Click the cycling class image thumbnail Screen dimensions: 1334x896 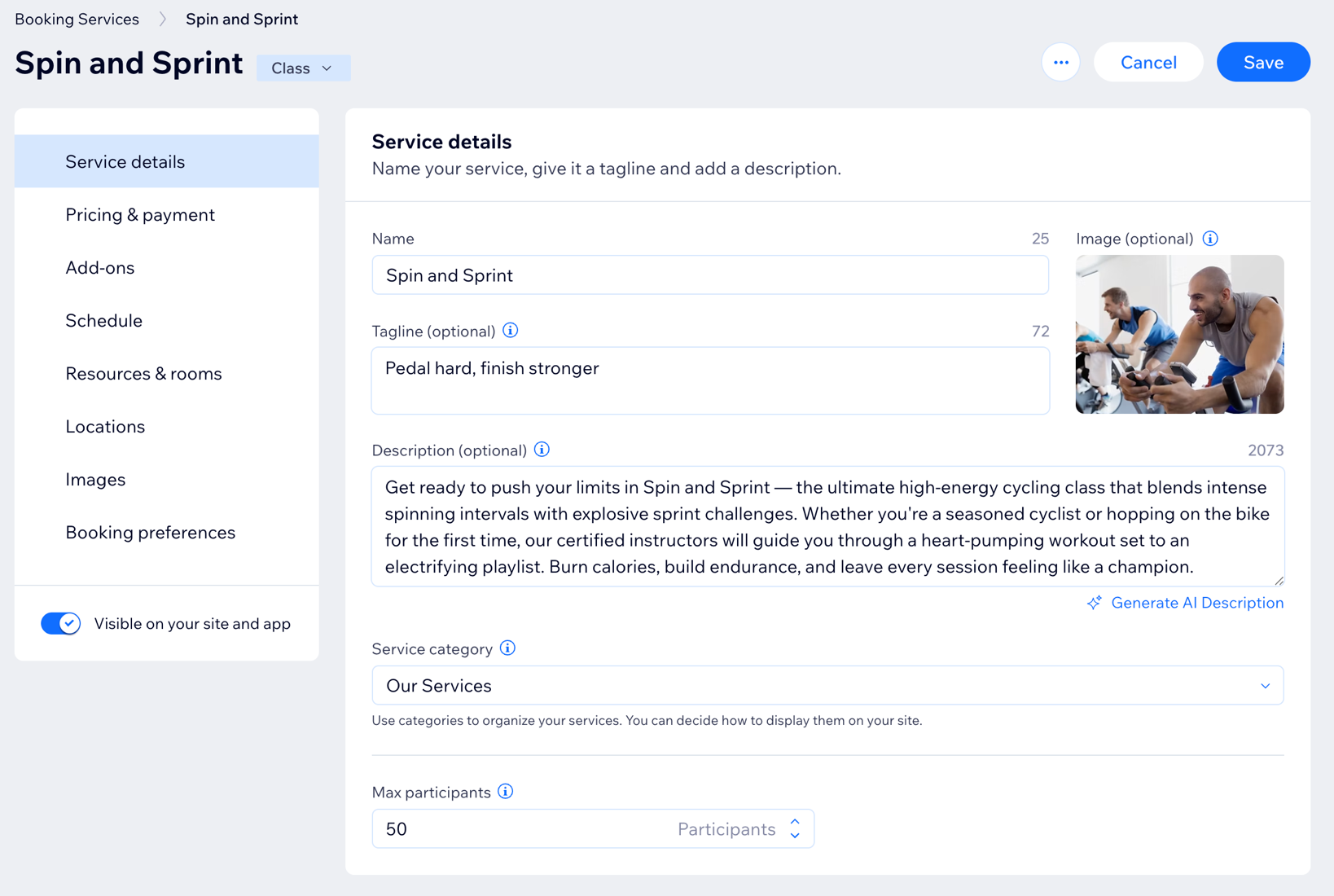coord(1179,334)
